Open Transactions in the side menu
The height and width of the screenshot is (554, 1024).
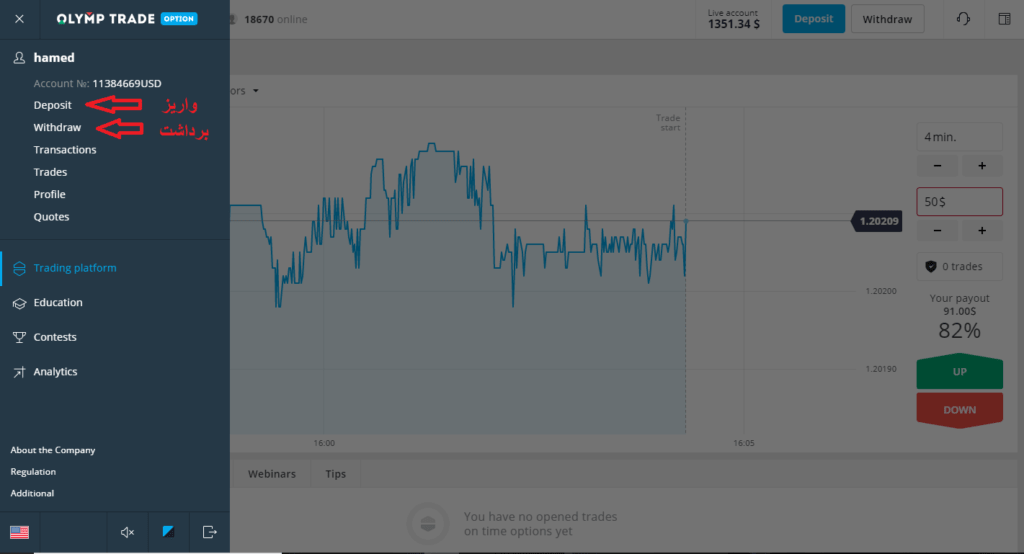(65, 150)
